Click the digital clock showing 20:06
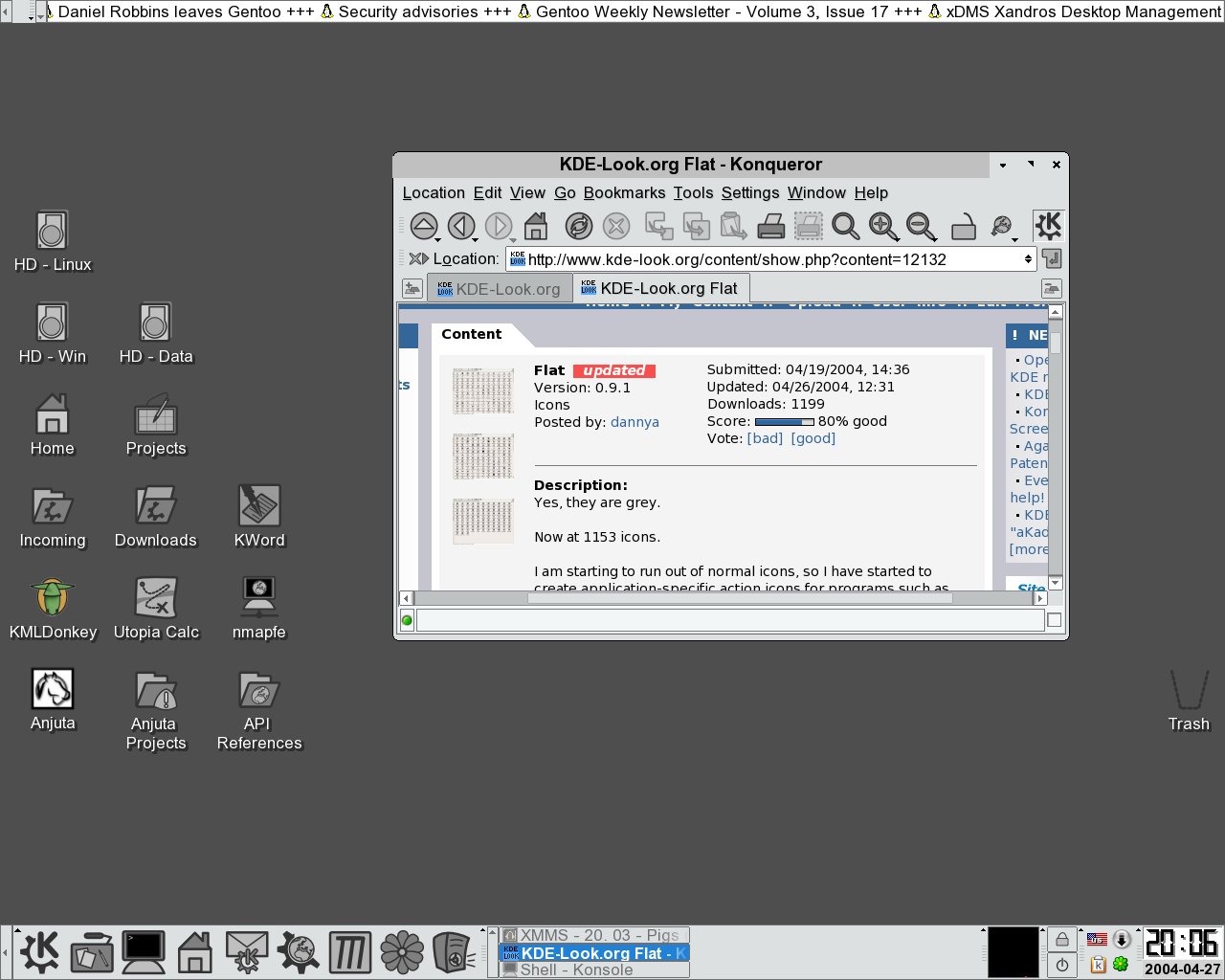1225x980 pixels. coord(1182,943)
